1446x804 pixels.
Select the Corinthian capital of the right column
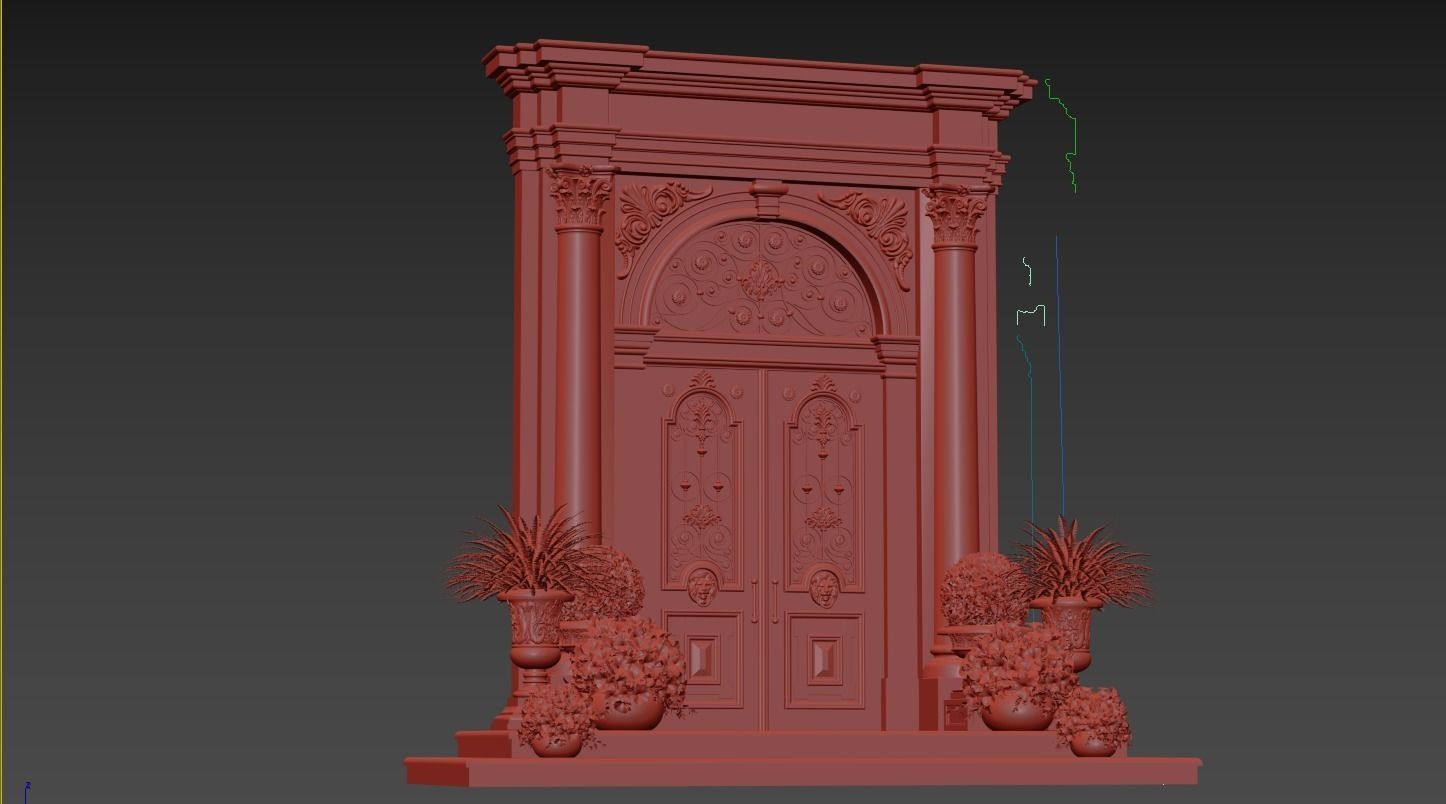point(955,215)
